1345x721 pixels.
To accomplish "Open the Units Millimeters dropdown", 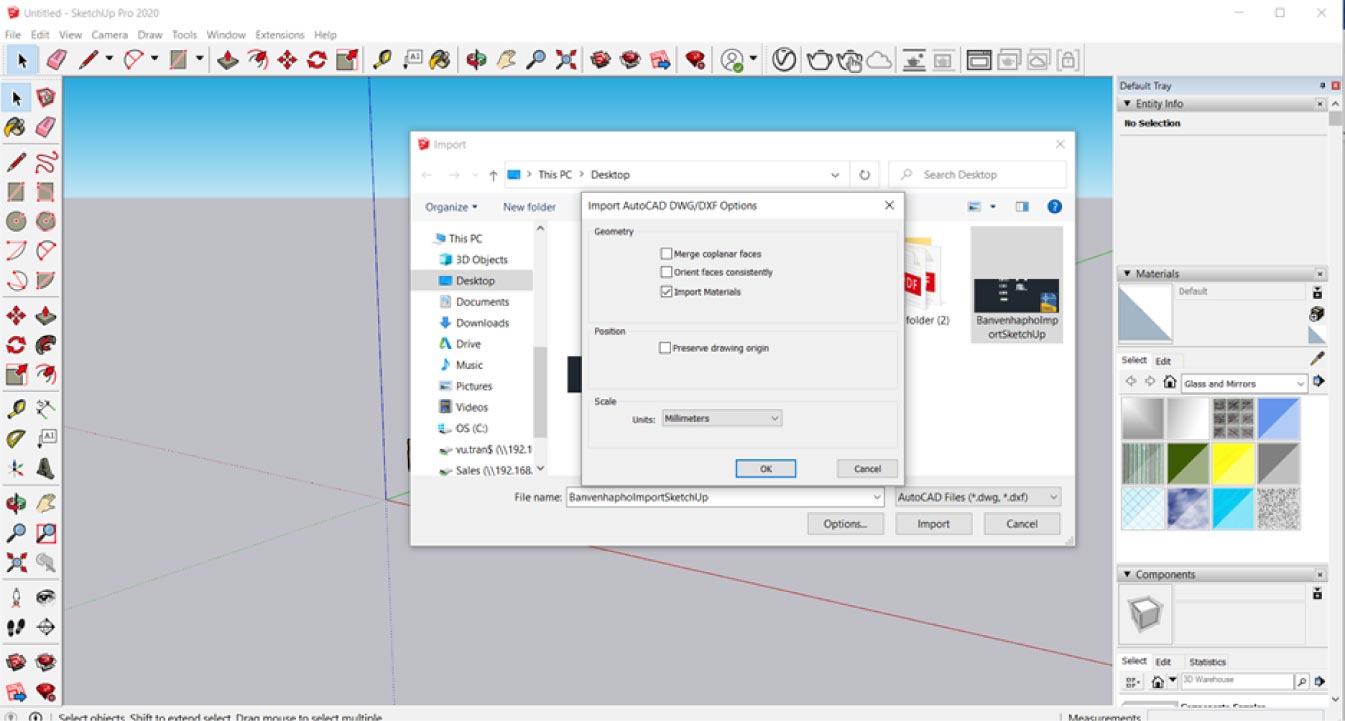I will tap(721, 418).
